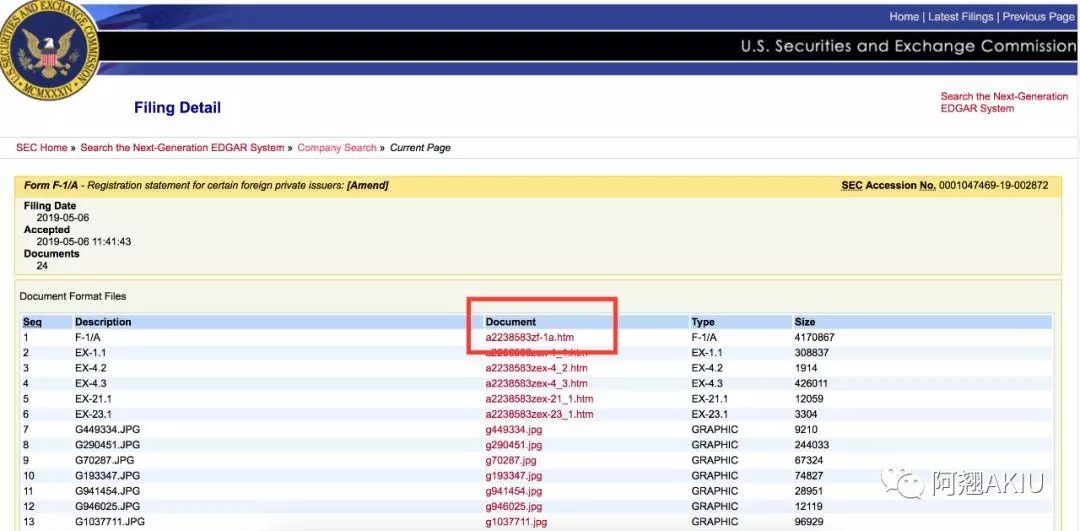Open image file g946025.jpg
The height and width of the screenshot is (531, 1080).
point(514,507)
